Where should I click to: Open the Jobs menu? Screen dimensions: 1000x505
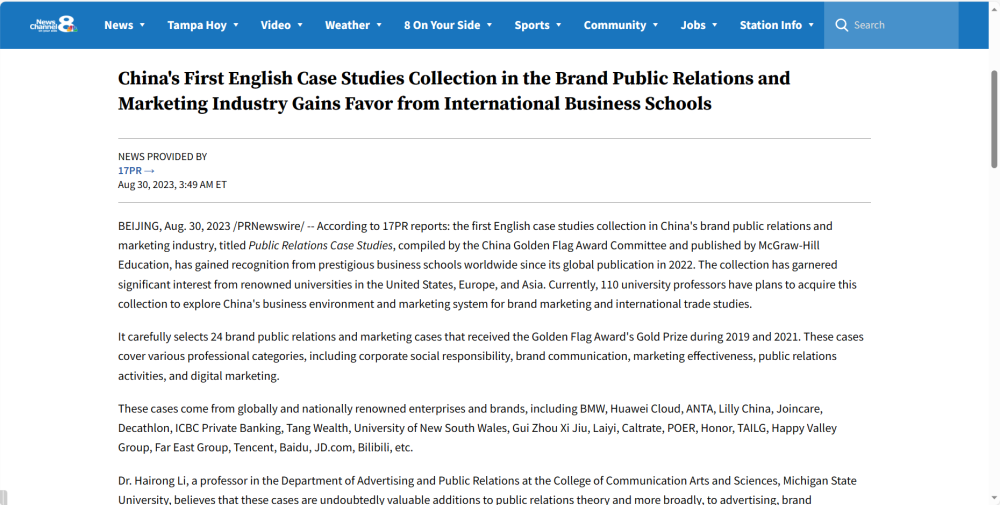[x=693, y=25]
